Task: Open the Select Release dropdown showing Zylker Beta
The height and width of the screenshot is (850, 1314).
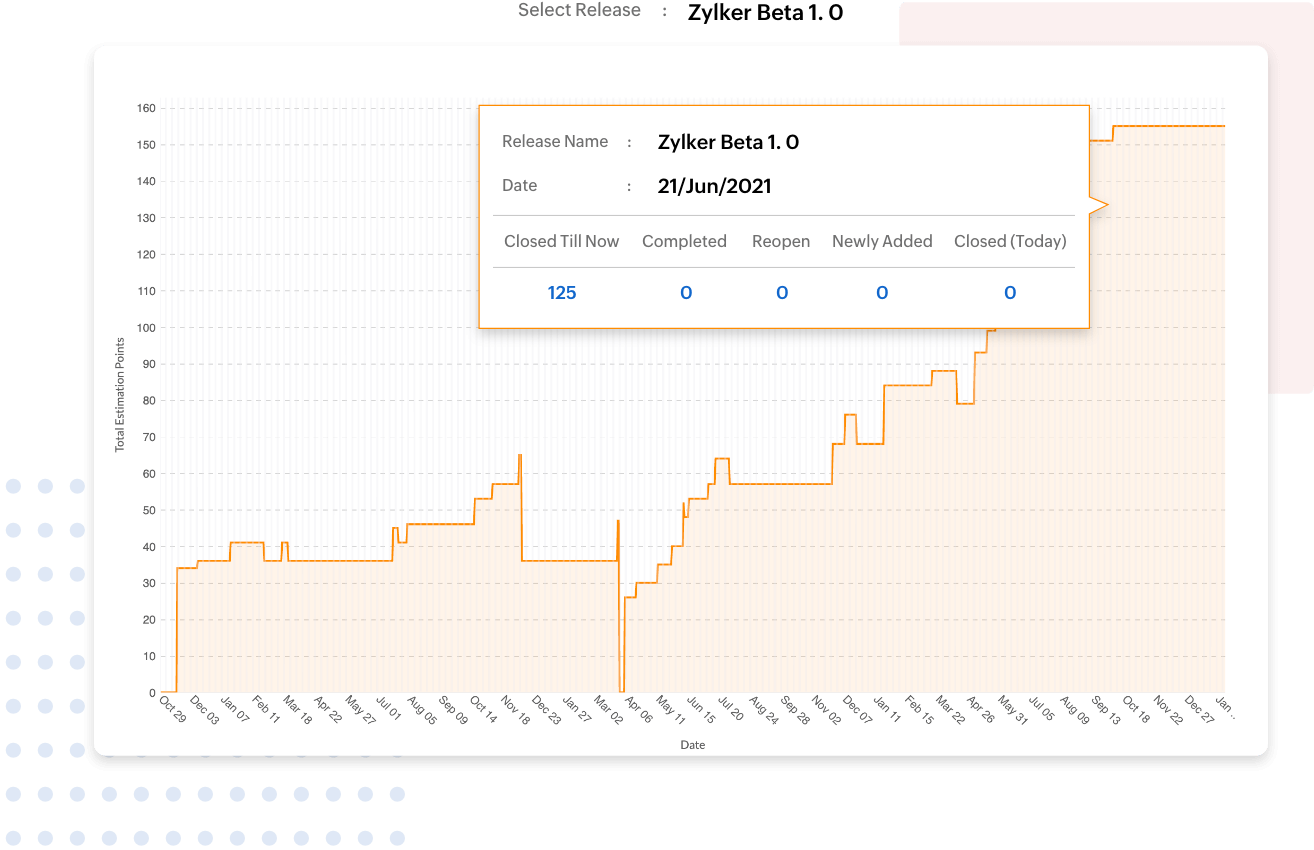Action: [x=765, y=13]
